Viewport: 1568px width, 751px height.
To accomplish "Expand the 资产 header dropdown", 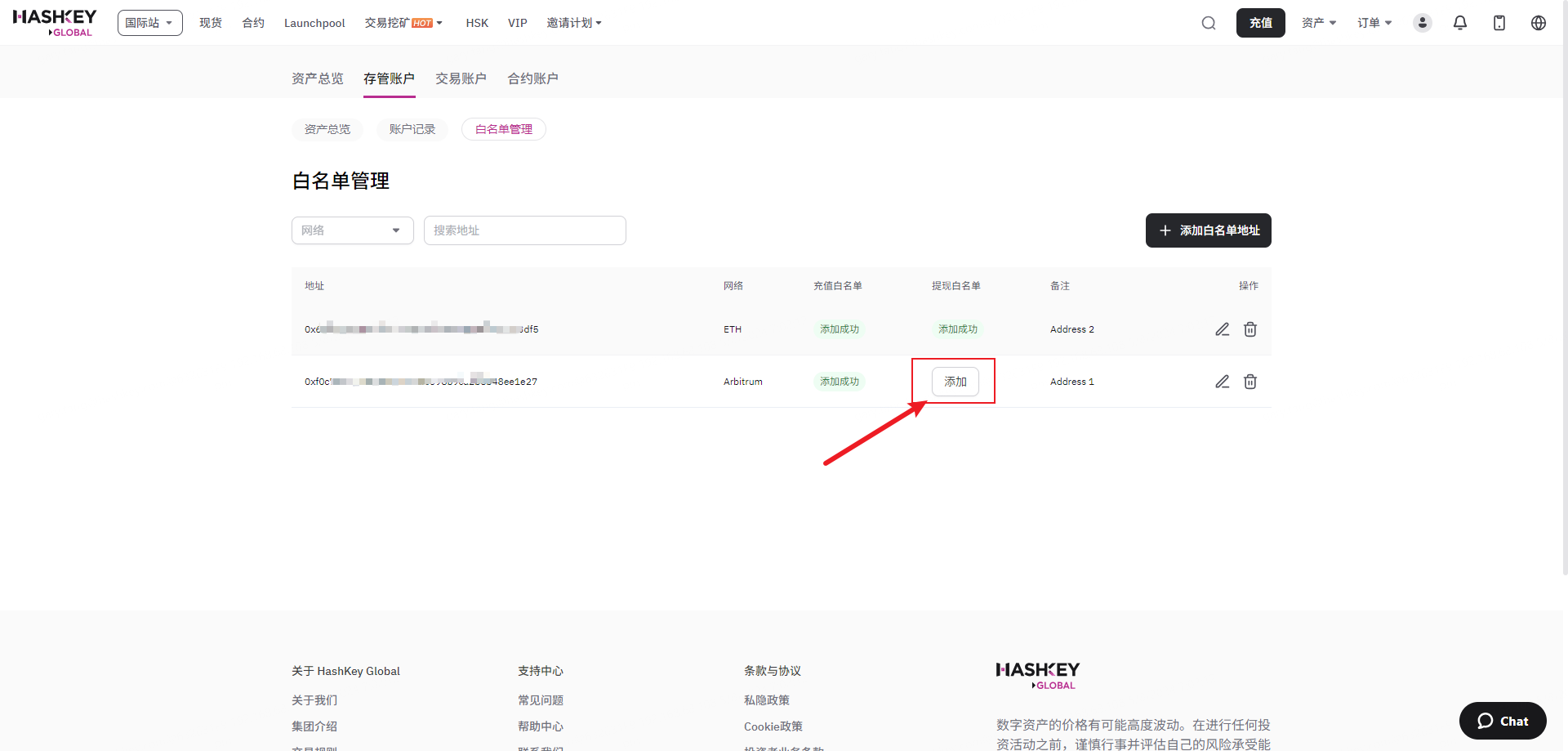I will pos(1319,23).
